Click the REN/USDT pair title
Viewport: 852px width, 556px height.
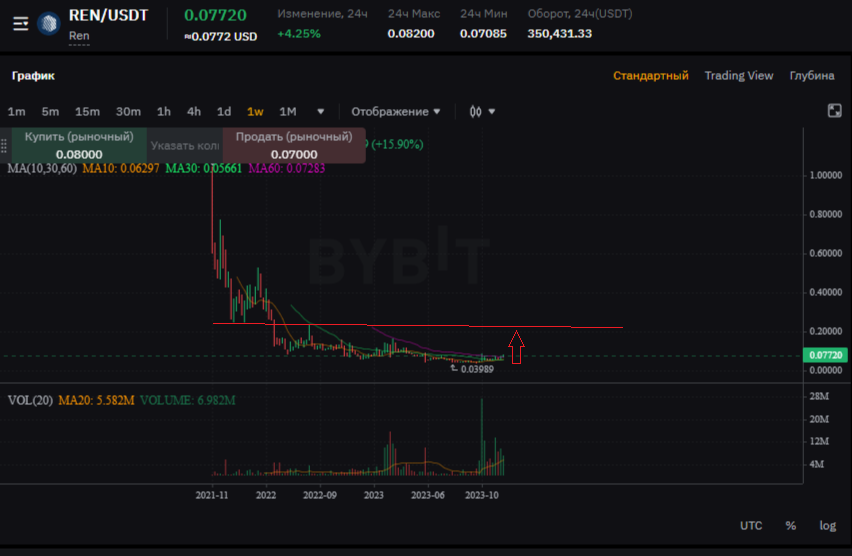click(108, 15)
